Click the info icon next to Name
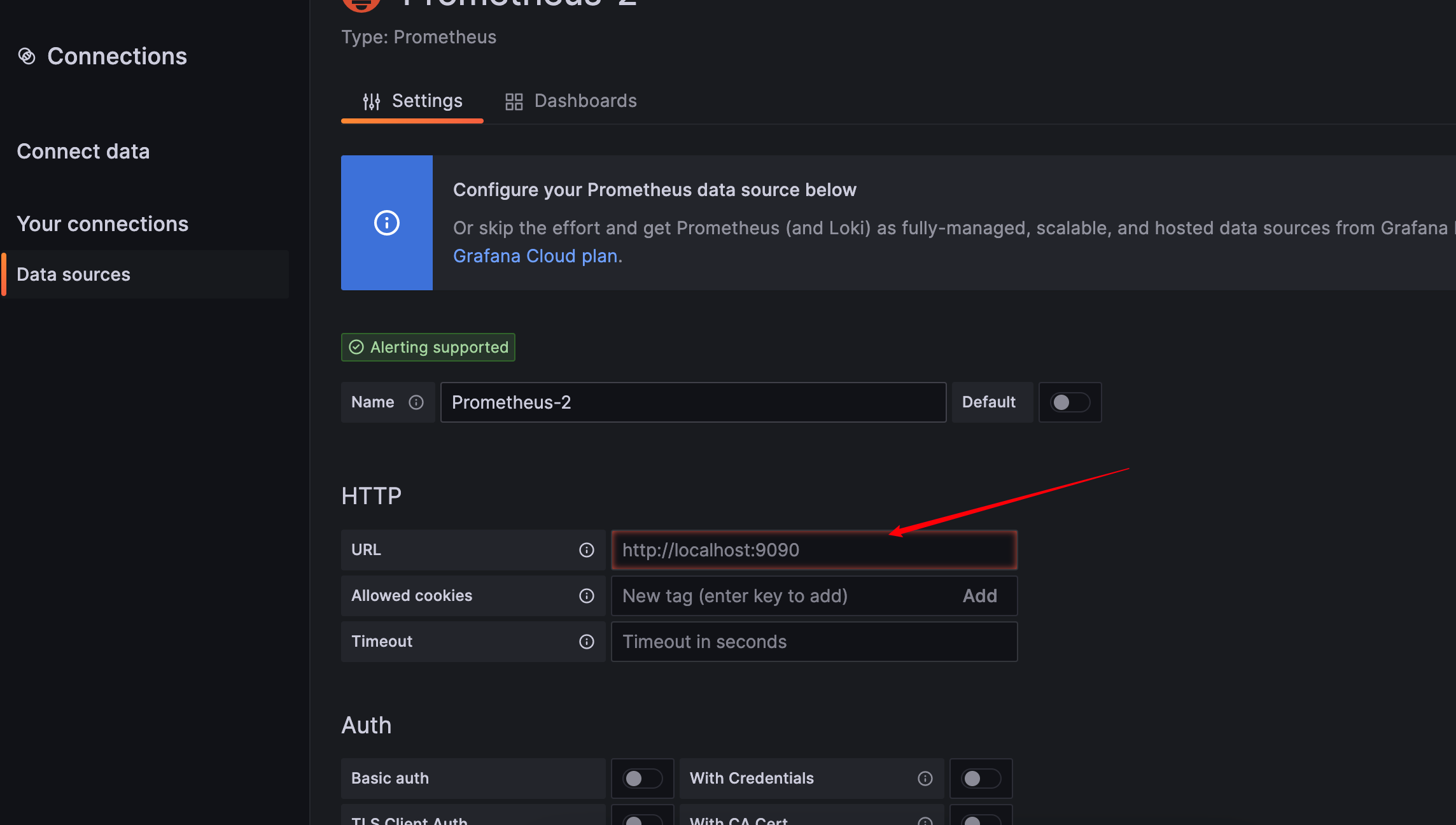1456x825 pixels. coord(416,402)
